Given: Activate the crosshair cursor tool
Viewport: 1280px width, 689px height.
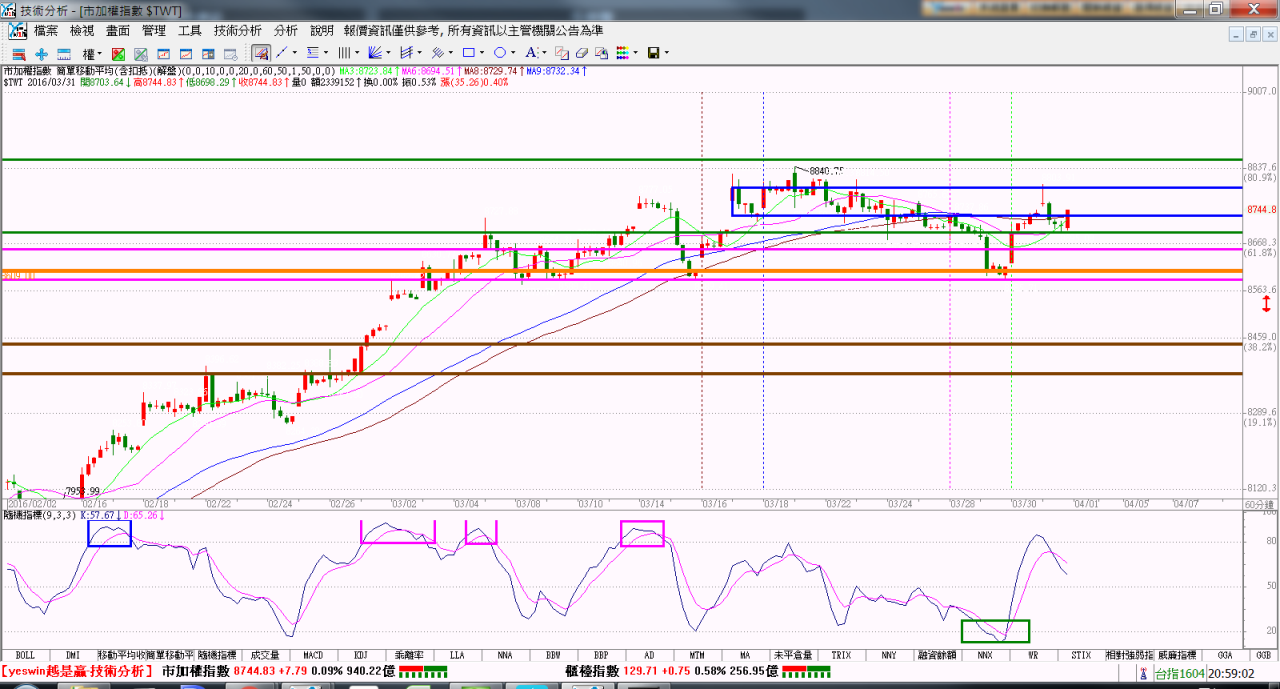Looking at the screenshot, I should pyautogui.click(x=41, y=53).
